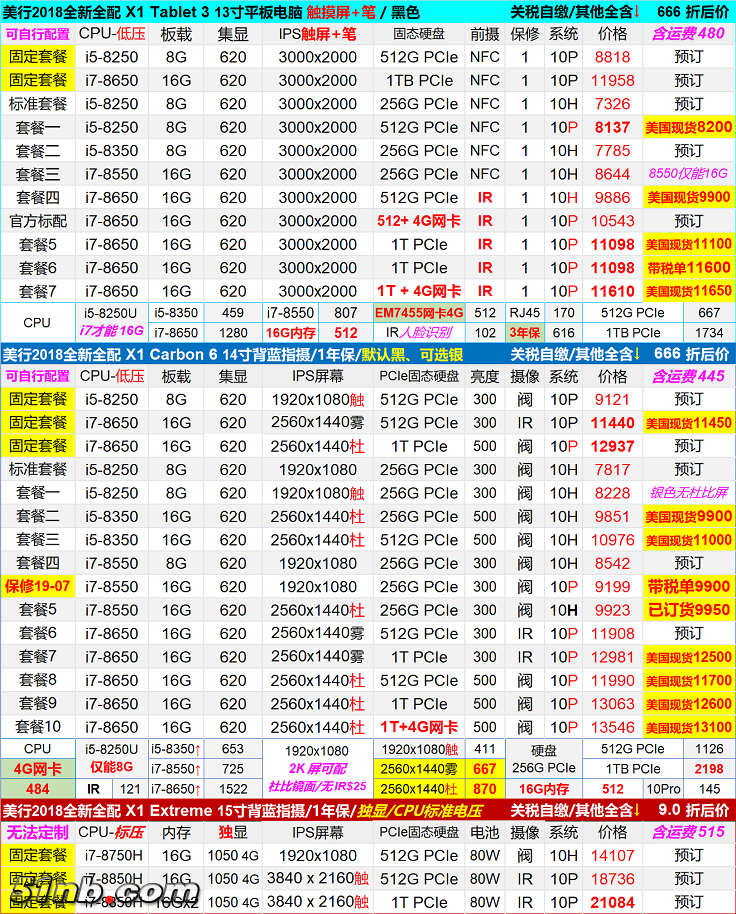Screen dimensions: 736x914
Task: Select the 美国现货11650 cell
Action: tap(688, 291)
